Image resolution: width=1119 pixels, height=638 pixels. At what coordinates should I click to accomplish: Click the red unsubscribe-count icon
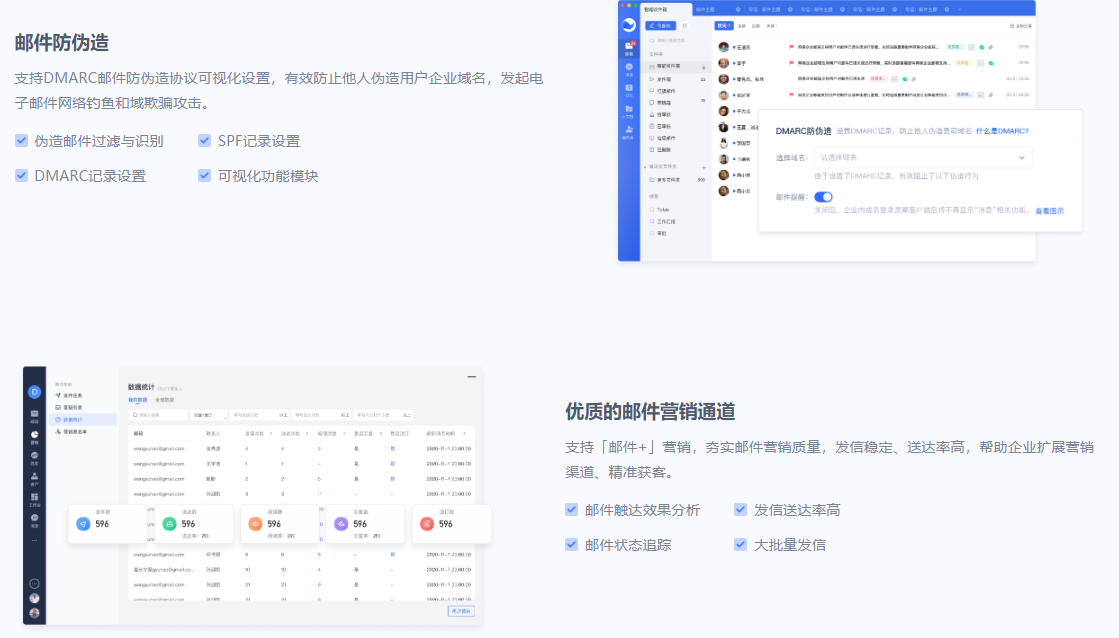tap(427, 524)
